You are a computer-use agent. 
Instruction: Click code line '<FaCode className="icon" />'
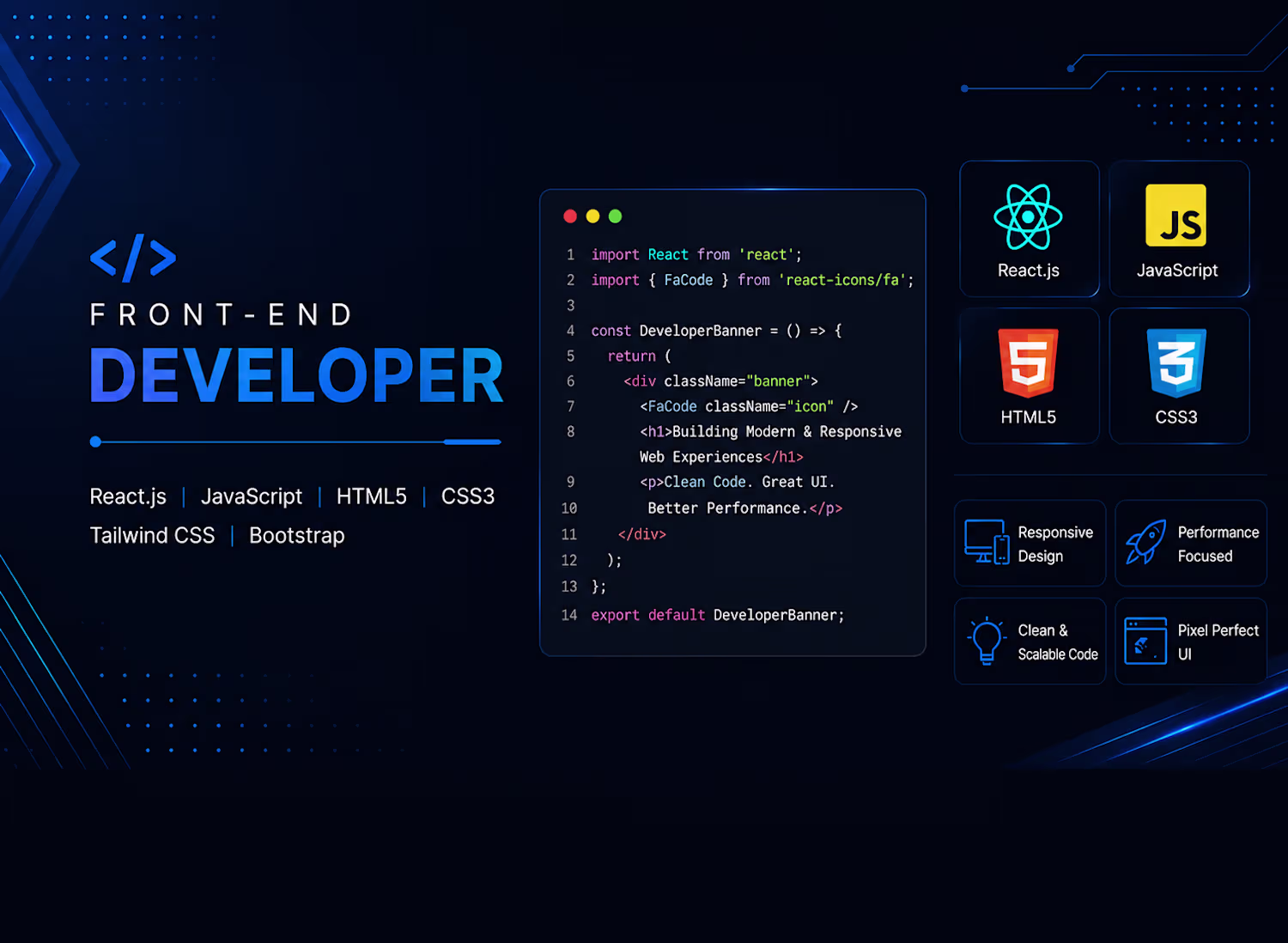[x=749, y=406]
